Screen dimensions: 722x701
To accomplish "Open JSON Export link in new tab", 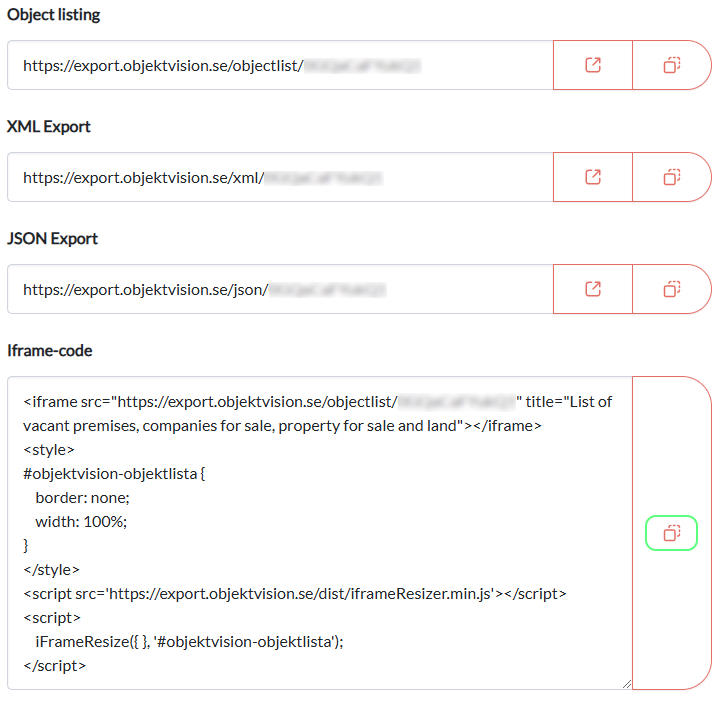I will coord(593,289).
